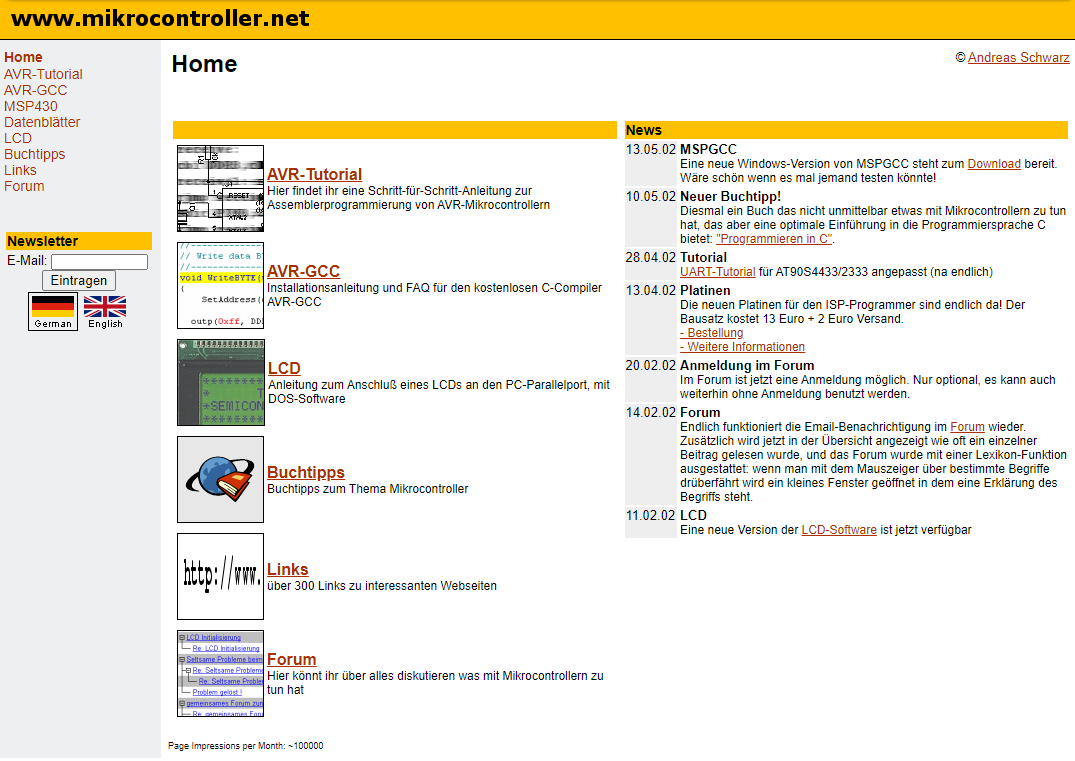Open AVR-GCC in the sidebar menu
The width and height of the screenshot is (1075, 761).
point(36,90)
